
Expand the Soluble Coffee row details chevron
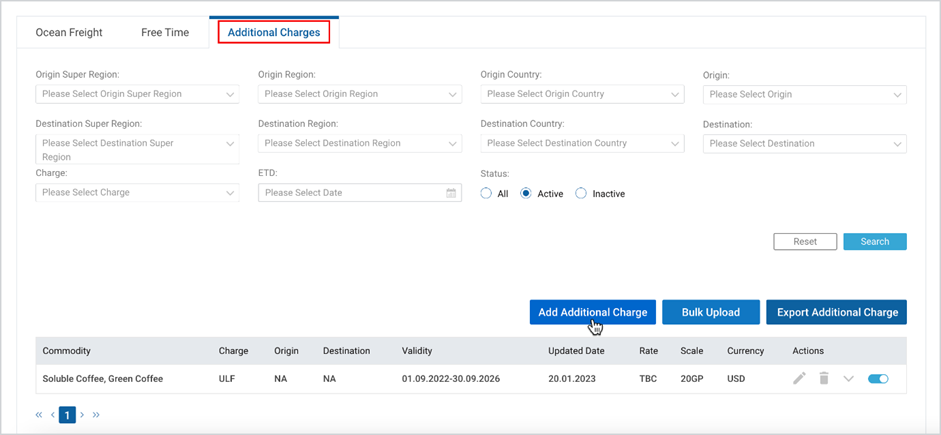[848, 379]
